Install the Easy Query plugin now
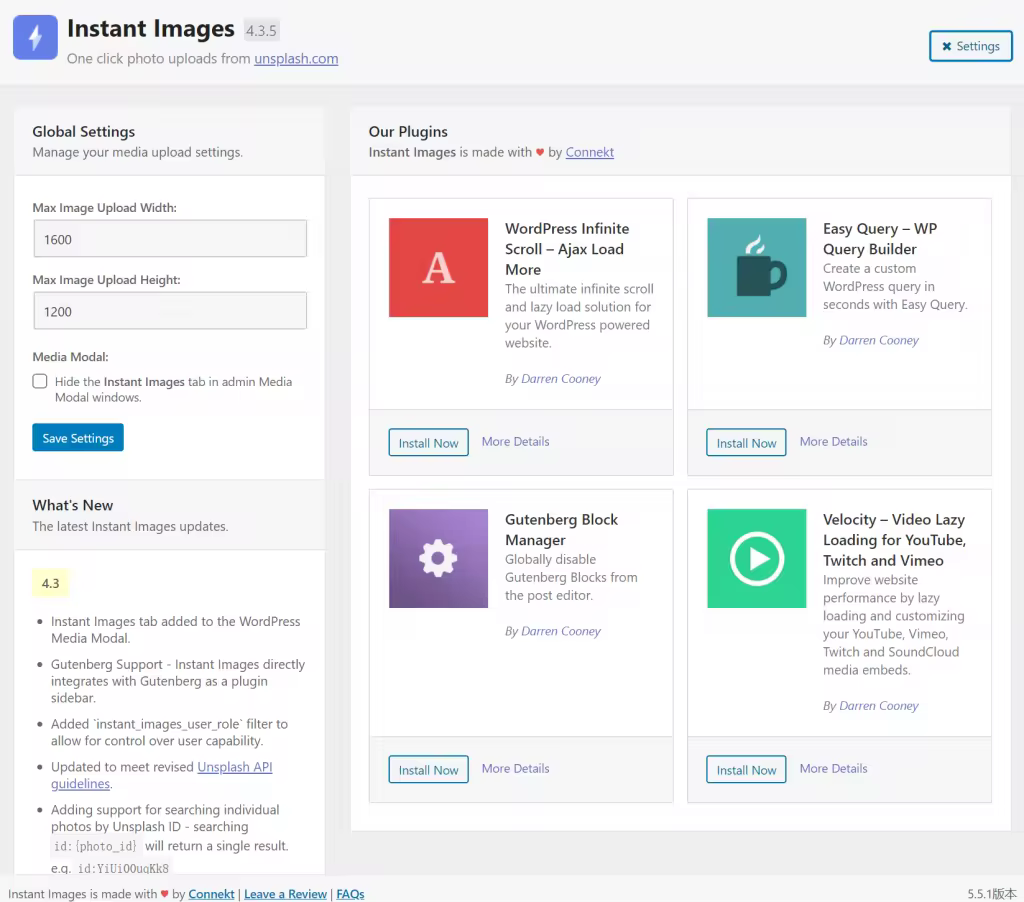 746,442
